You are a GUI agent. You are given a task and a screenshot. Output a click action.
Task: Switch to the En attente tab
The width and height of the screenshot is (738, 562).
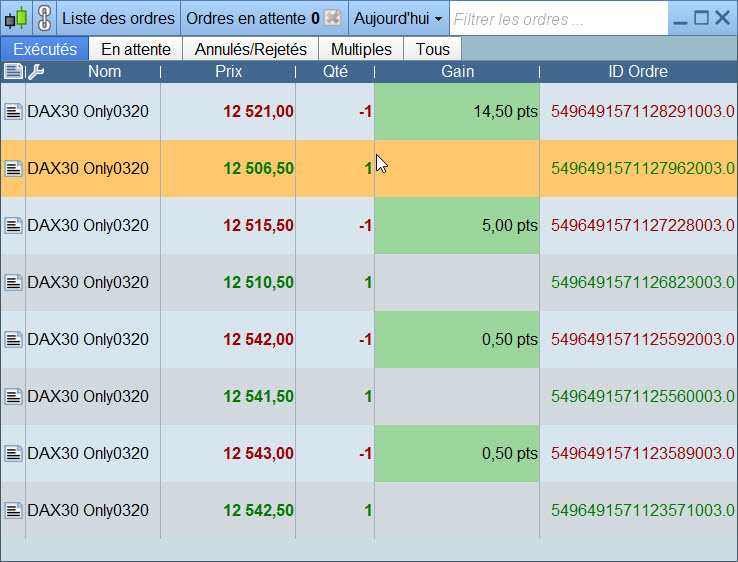point(136,49)
